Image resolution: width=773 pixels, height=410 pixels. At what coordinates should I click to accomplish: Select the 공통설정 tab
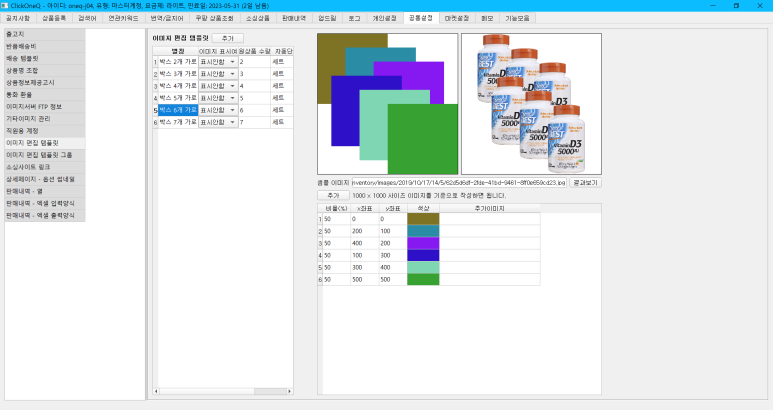pyautogui.click(x=421, y=18)
